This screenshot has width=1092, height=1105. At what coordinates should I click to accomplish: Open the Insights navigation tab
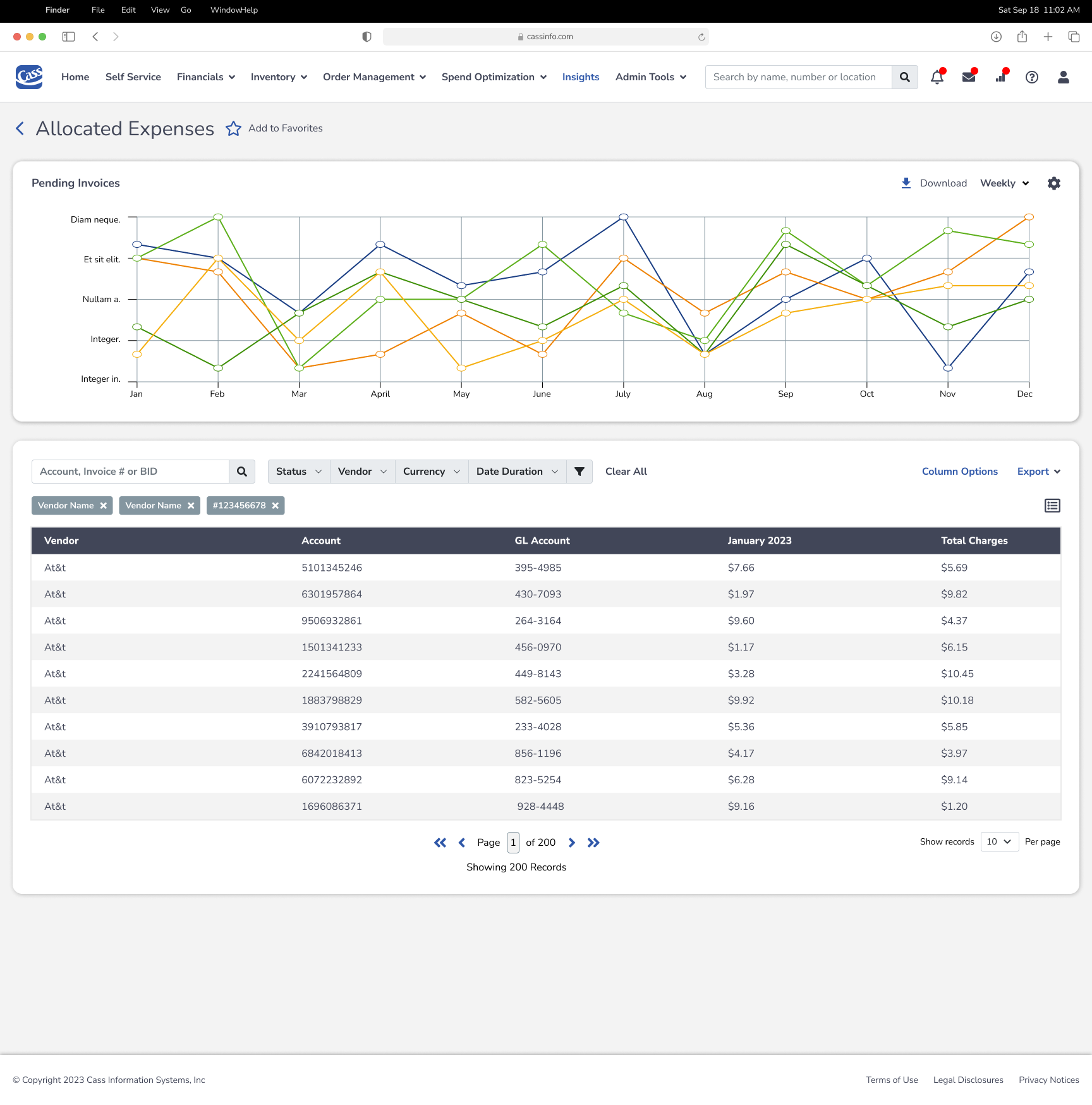(x=580, y=77)
